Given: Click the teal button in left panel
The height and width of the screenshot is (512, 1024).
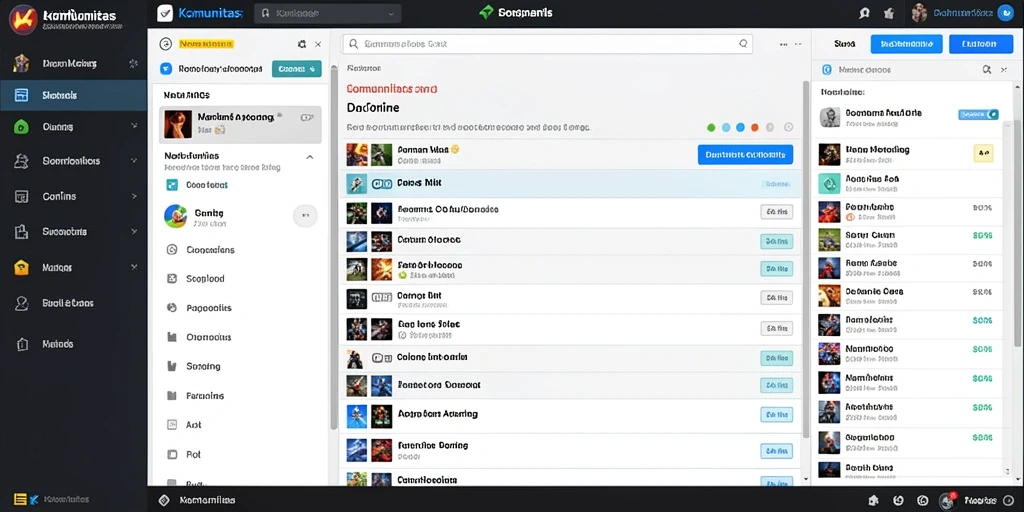Looking at the screenshot, I should 296,69.
